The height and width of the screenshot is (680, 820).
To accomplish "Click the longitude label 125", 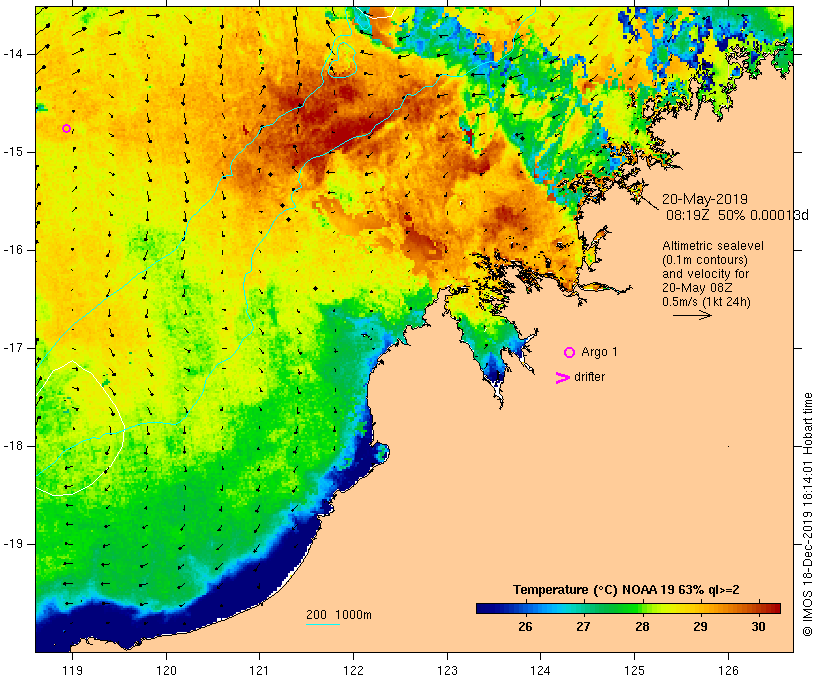I will tap(634, 670).
